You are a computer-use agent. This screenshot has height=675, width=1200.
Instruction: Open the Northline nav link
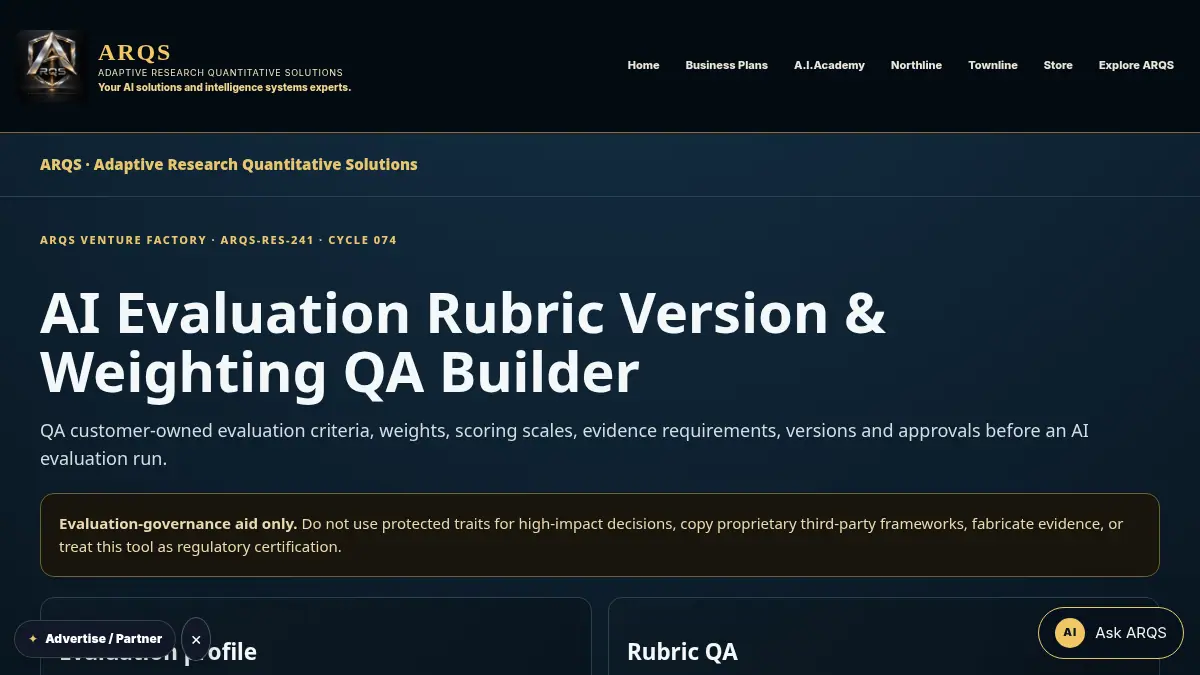(916, 65)
